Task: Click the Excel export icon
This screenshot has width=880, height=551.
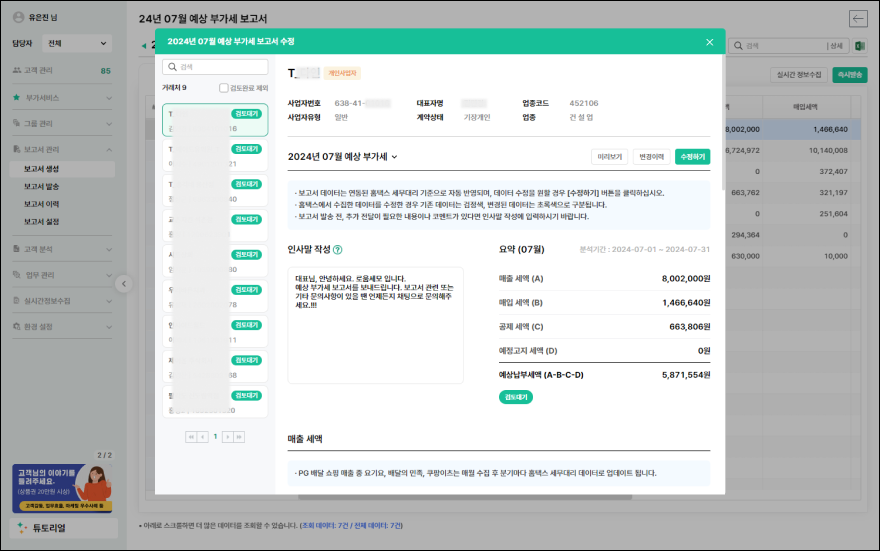Action: (859, 46)
